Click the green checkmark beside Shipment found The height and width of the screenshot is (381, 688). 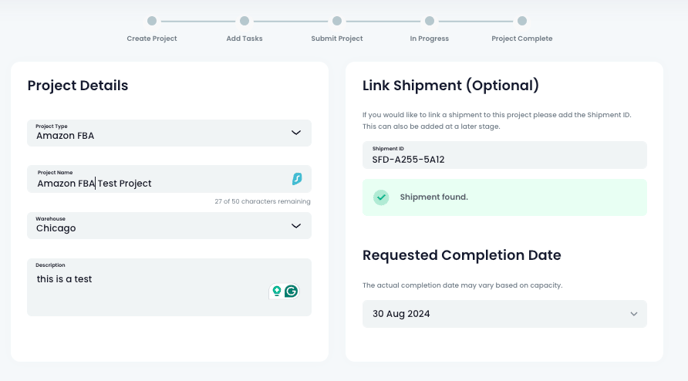tap(381, 197)
